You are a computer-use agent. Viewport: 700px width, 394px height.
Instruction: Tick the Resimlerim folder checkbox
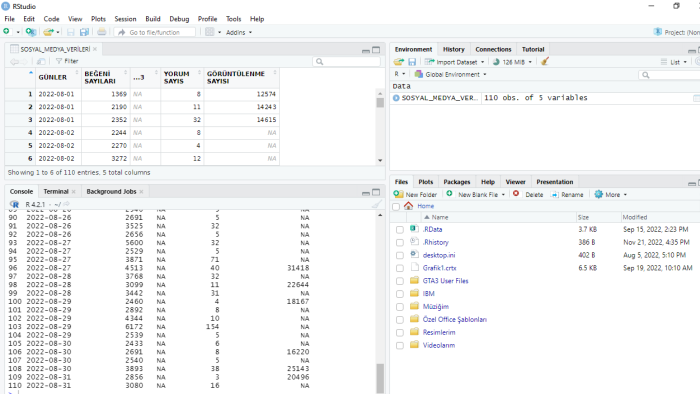click(x=400, y=332)
